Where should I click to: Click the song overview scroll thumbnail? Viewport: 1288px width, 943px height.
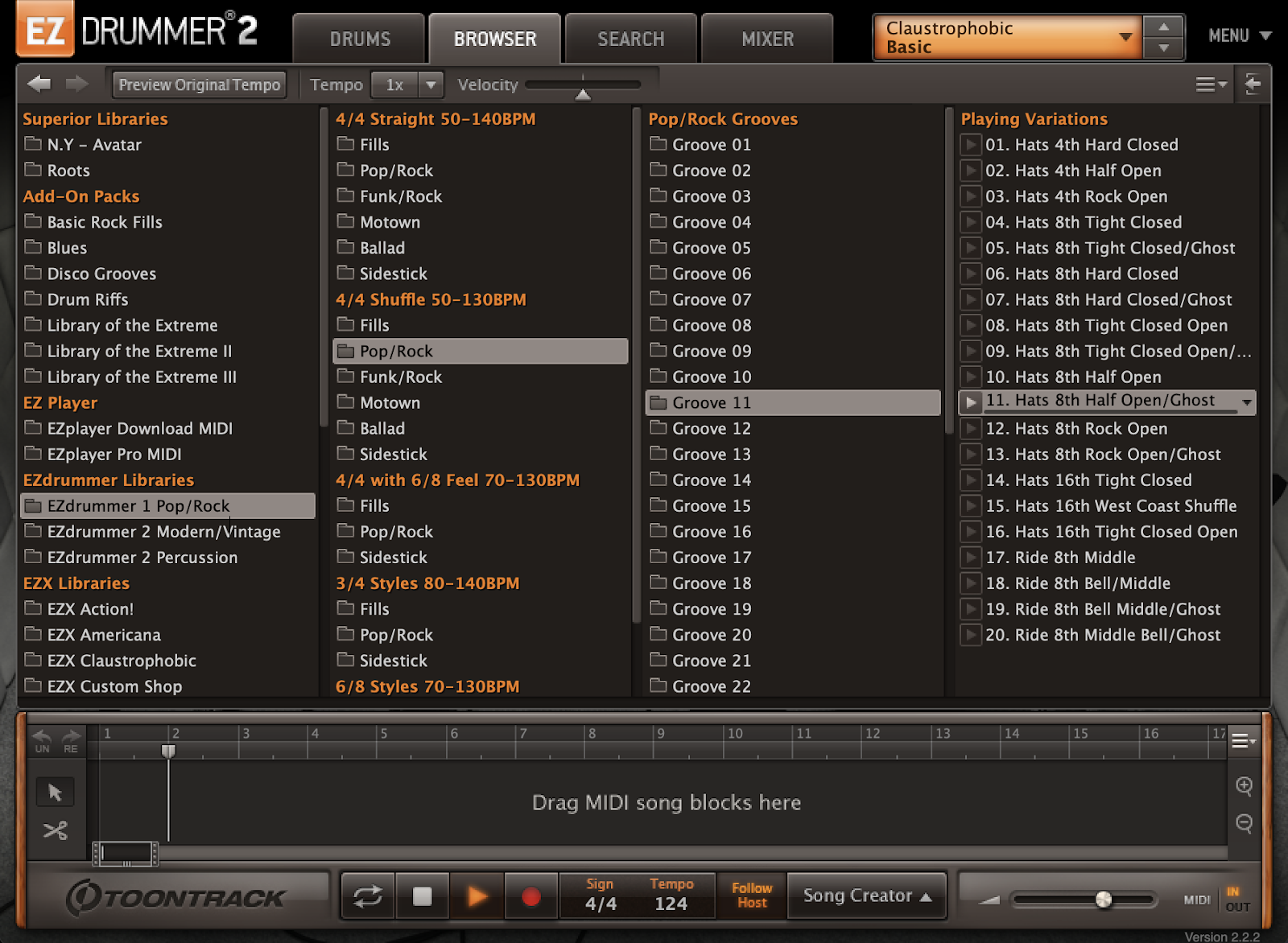[126, 853]
